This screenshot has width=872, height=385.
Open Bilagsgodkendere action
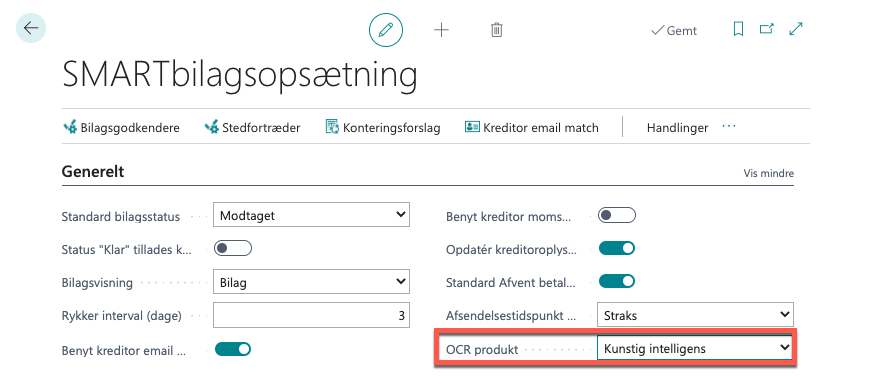121,127
